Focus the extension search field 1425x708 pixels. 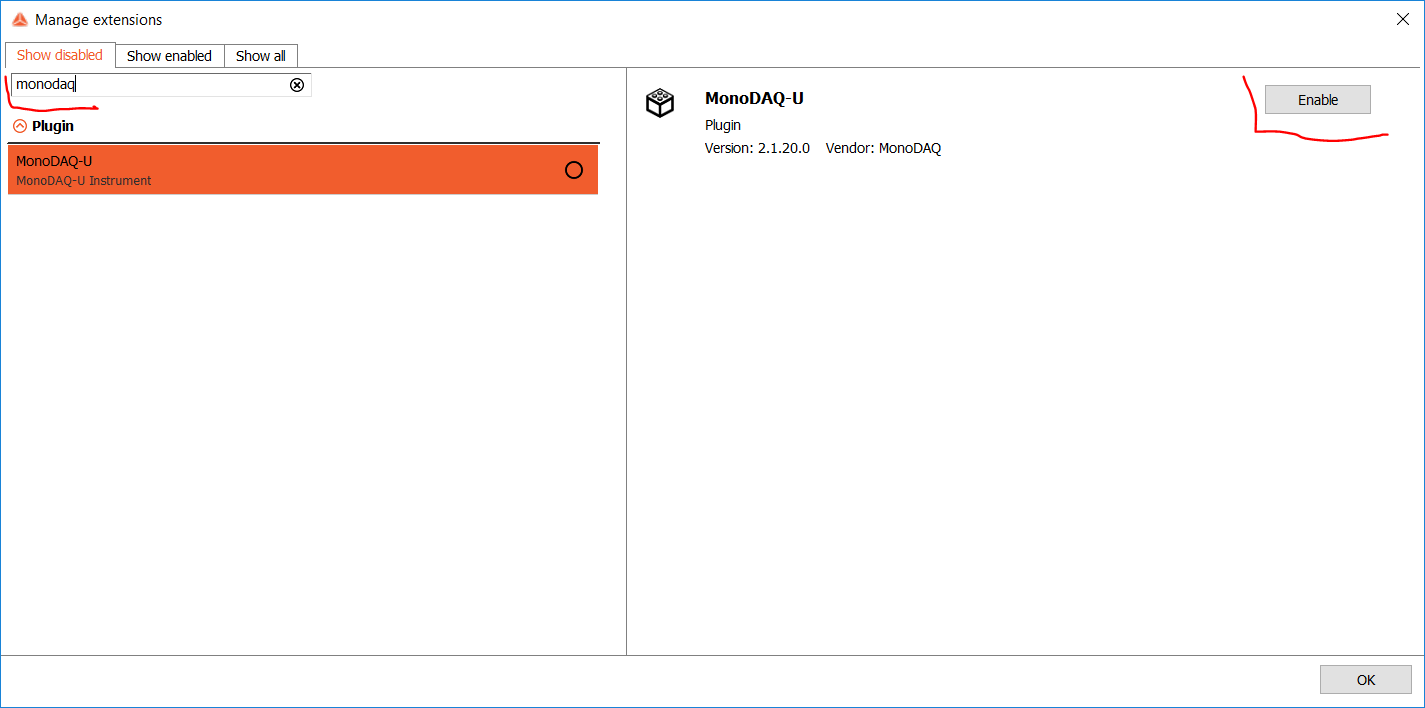pos(150,85)
